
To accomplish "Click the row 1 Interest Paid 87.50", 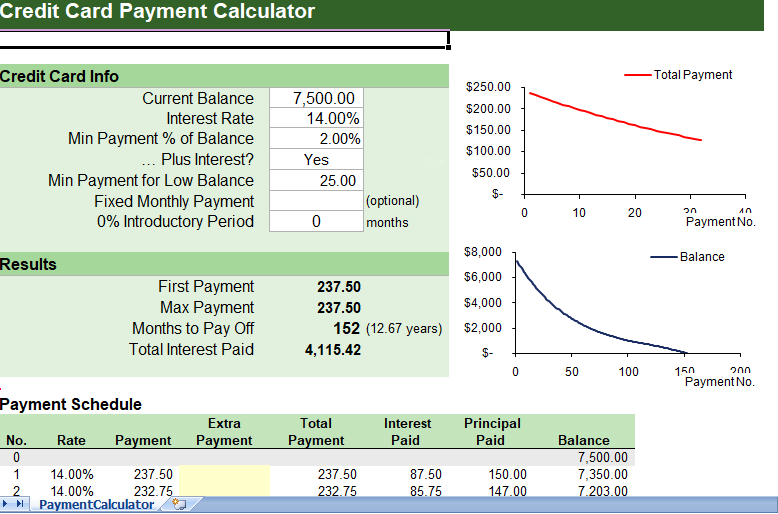I will (x=426, y=474).
